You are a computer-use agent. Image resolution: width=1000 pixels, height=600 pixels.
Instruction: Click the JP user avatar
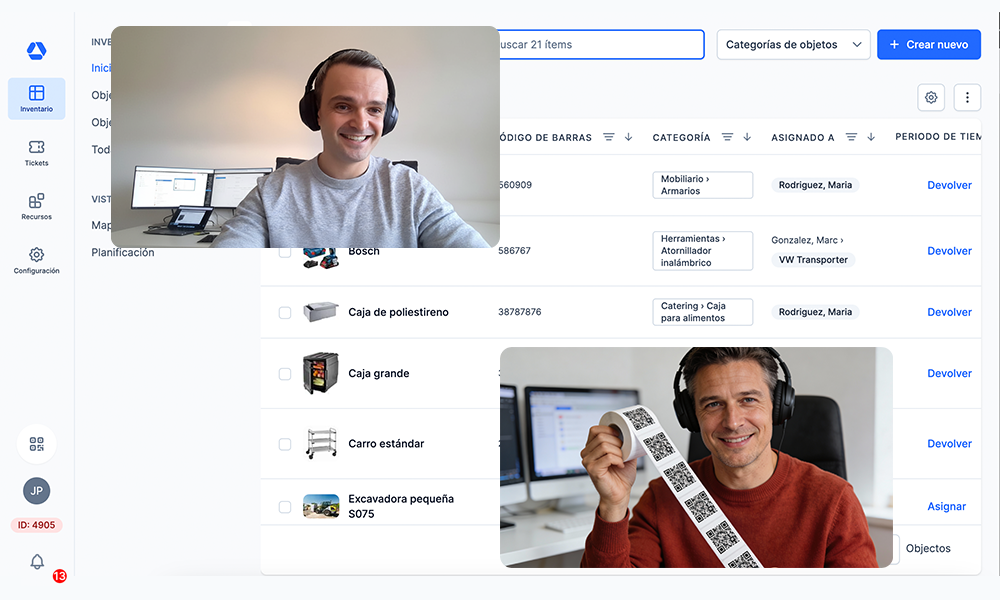click(x=37, y=491)
